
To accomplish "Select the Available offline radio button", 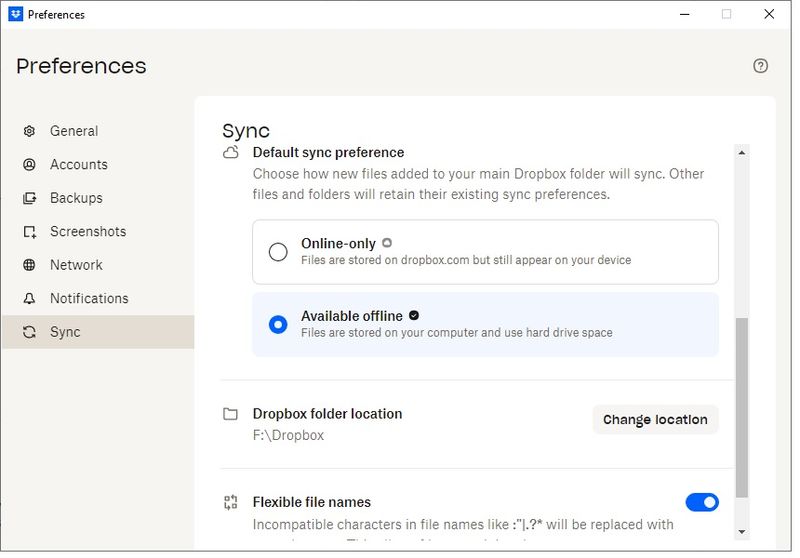I will 278,324.
